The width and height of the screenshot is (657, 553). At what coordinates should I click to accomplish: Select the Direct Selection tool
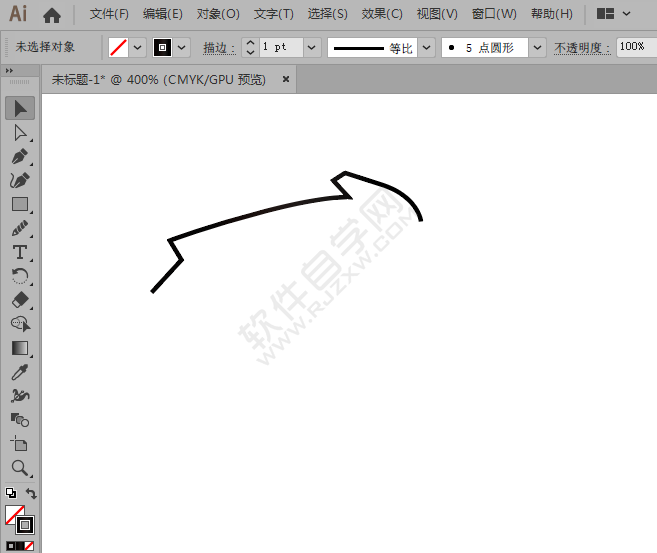19,132
